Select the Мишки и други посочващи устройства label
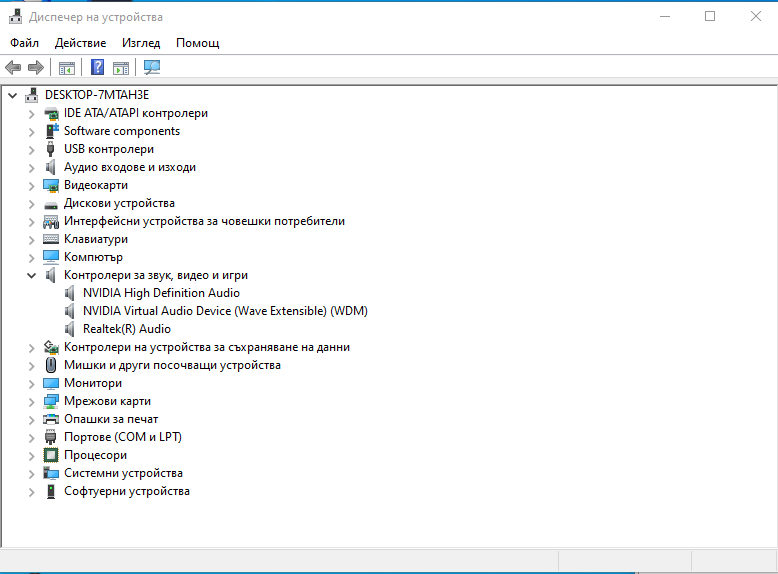Image resolution: width=778 pixels, height=574 pixels. (x=172, y=365)
